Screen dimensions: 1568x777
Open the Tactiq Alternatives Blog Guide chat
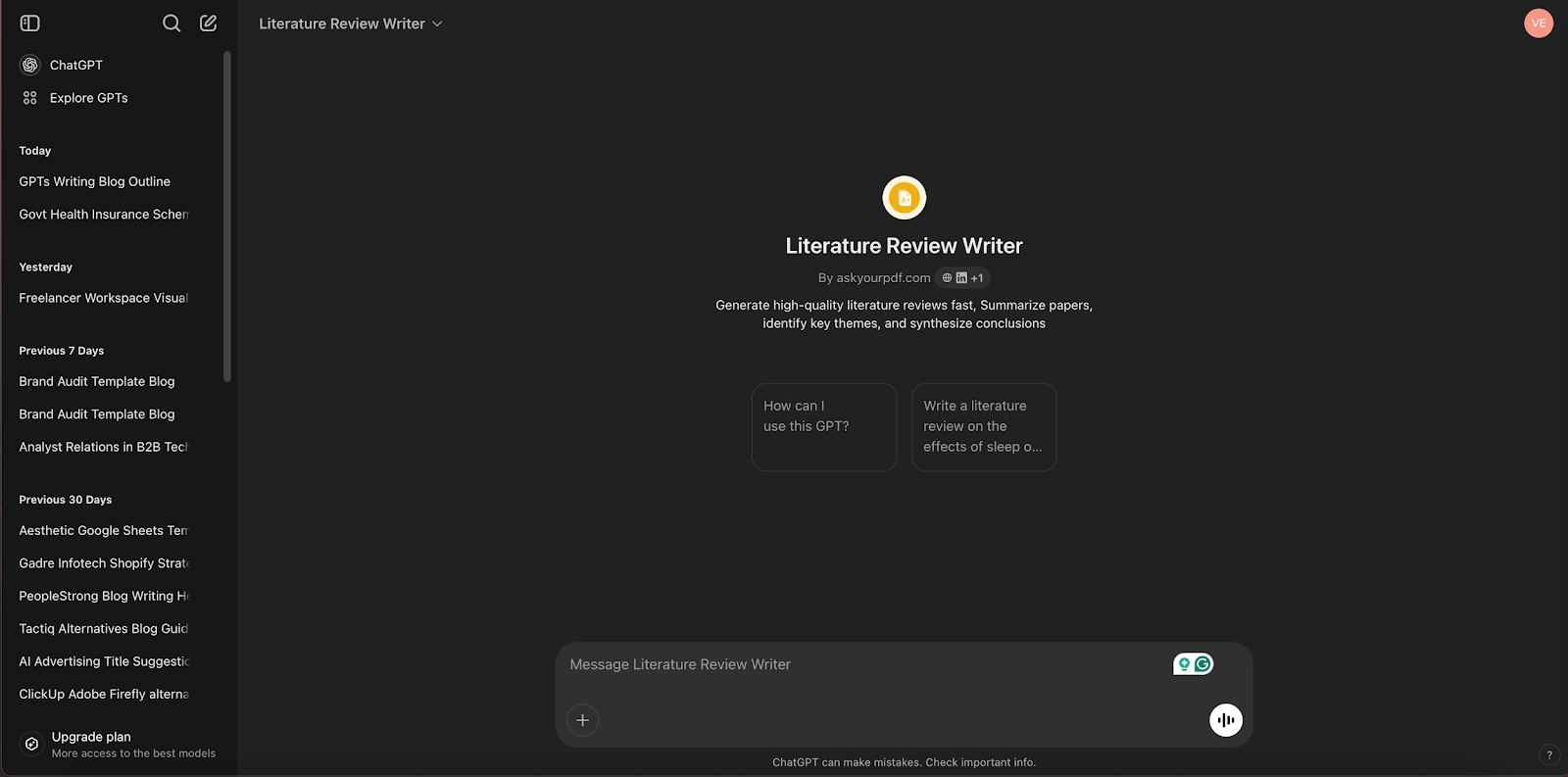click(x=104, y=629)
